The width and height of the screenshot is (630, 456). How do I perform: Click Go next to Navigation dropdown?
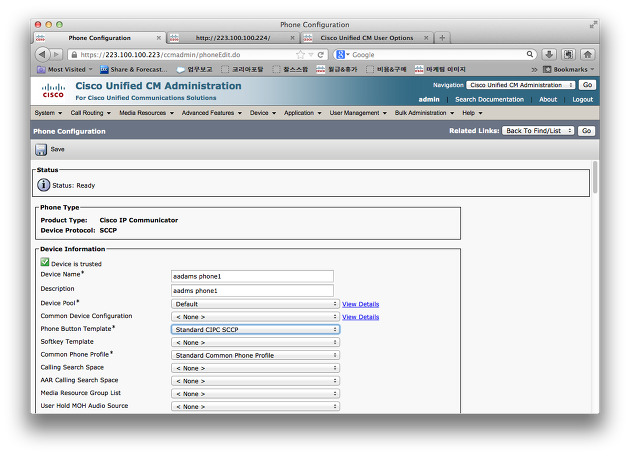point(587,85)
